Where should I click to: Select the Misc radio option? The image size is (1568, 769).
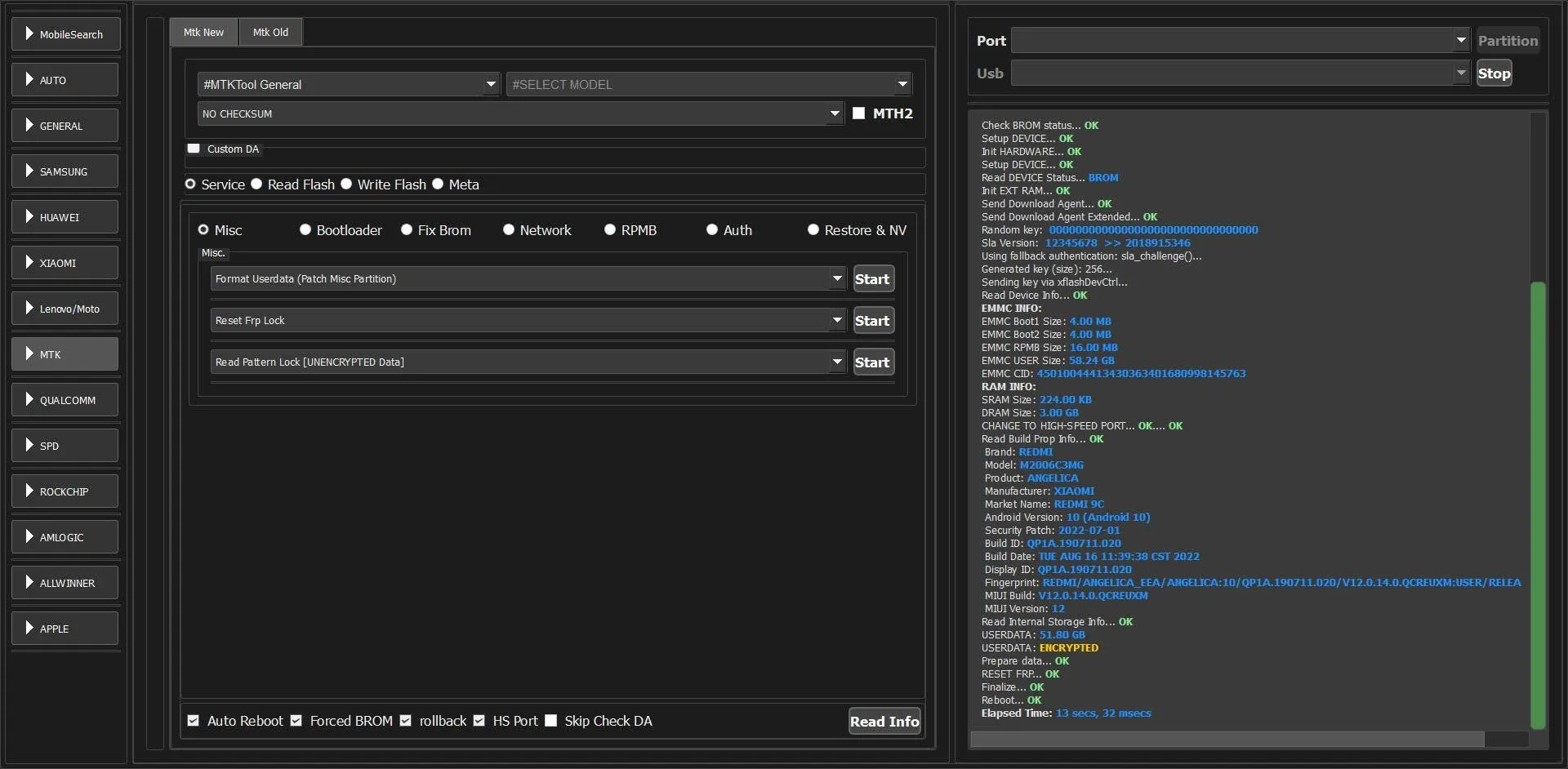point(203,230)
